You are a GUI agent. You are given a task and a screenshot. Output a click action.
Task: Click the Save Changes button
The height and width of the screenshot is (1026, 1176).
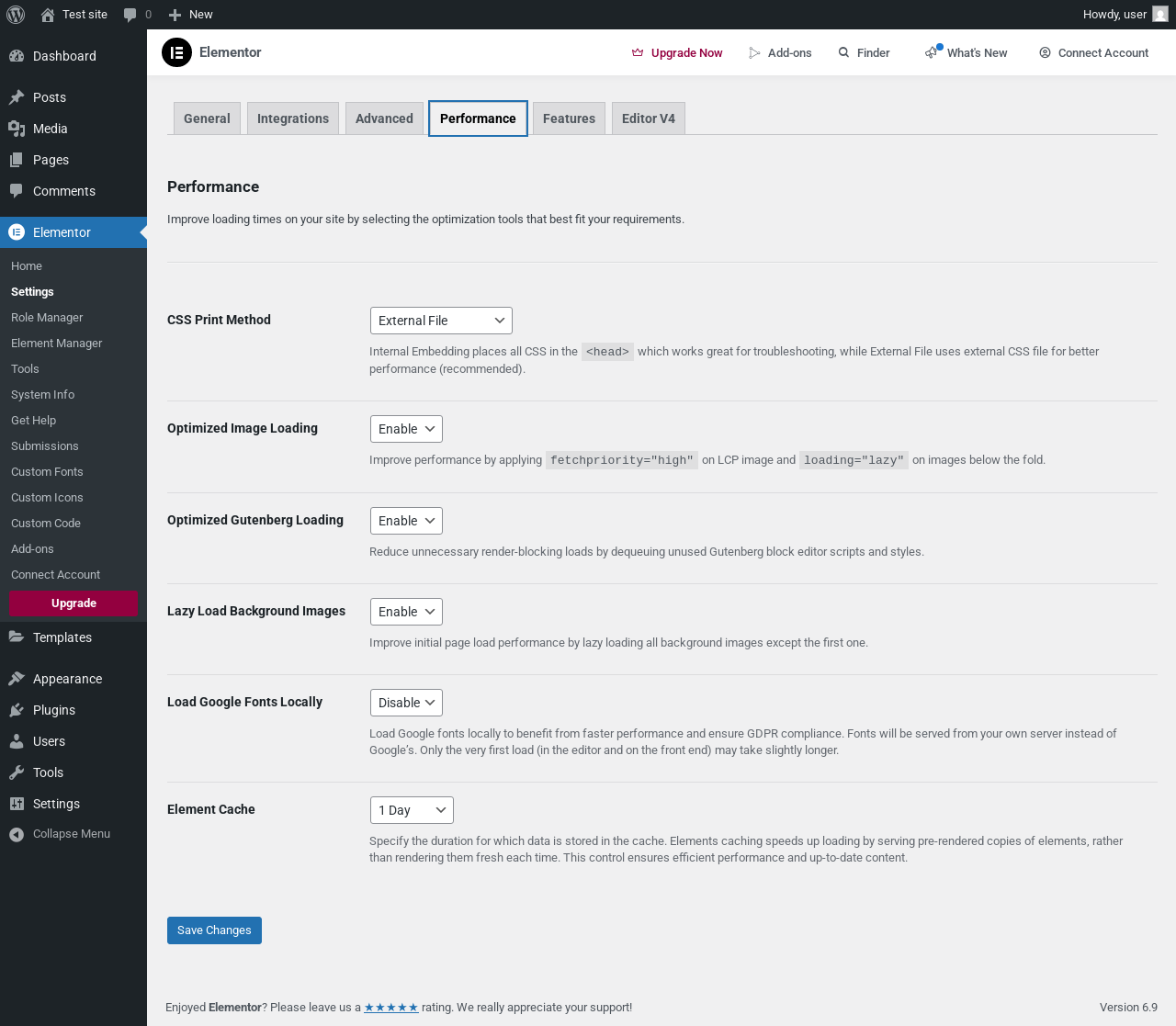click(x=214, y=930)
